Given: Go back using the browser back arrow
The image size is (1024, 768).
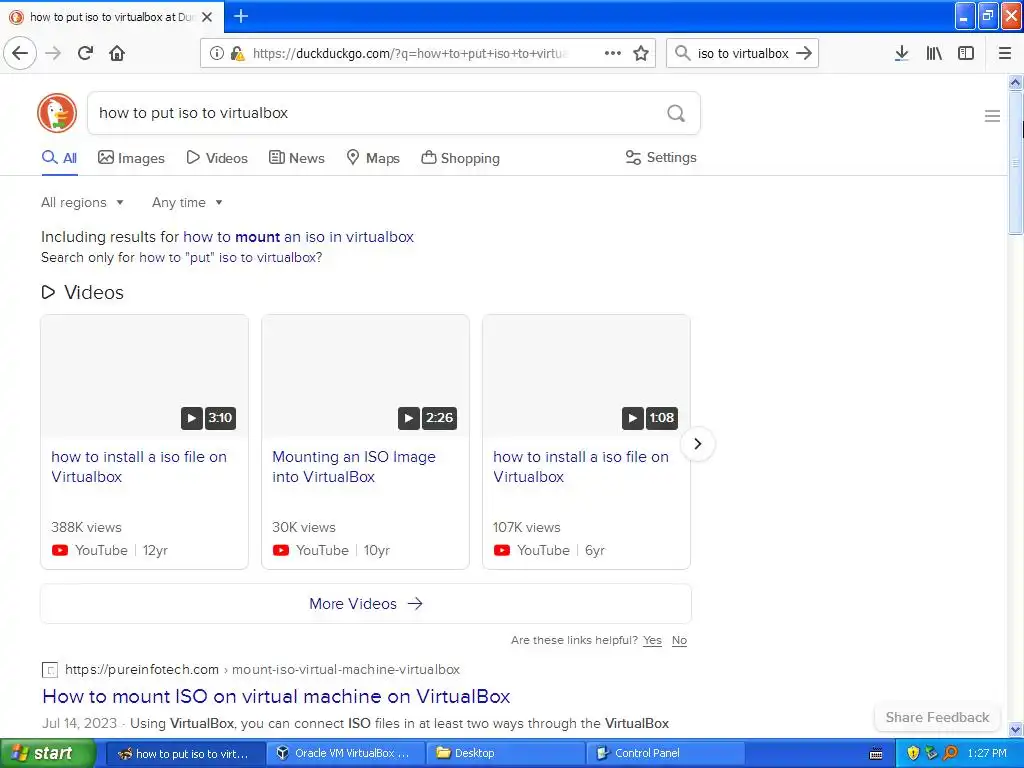Looking at the screenshot, I should tap(20, 53).
